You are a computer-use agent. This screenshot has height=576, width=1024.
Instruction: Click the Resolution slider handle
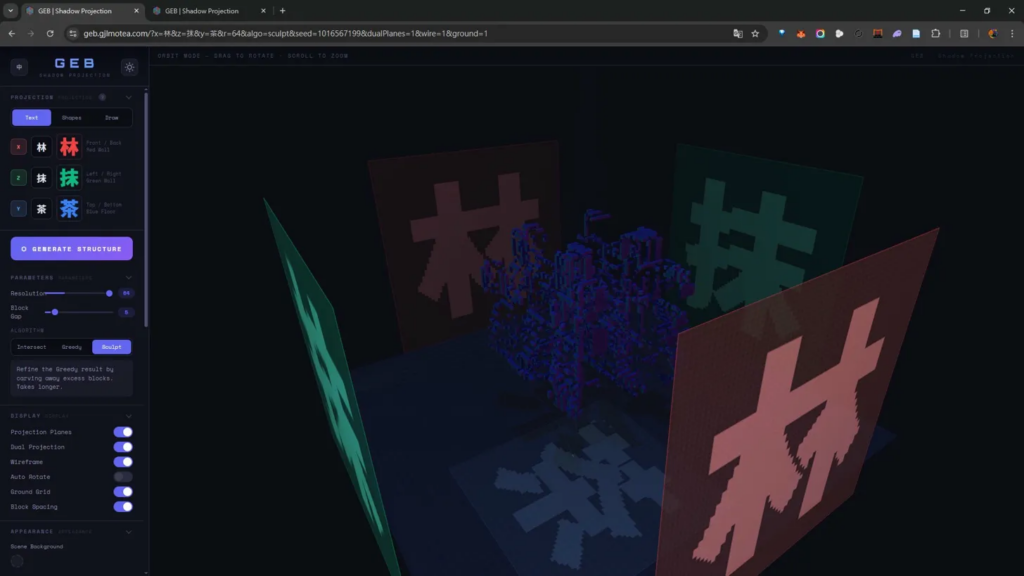(109, 293)
